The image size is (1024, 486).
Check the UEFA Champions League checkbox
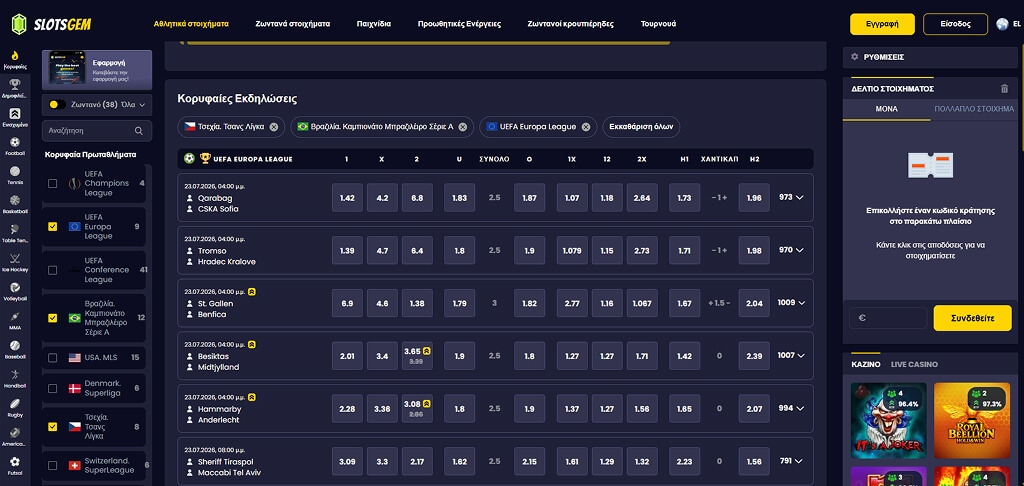click(x=52, y=184)
